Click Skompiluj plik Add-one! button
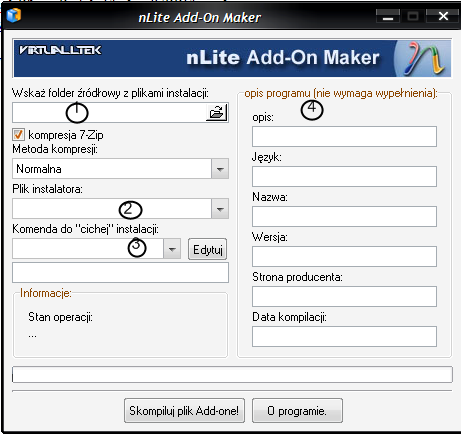 tap(184, 411)
